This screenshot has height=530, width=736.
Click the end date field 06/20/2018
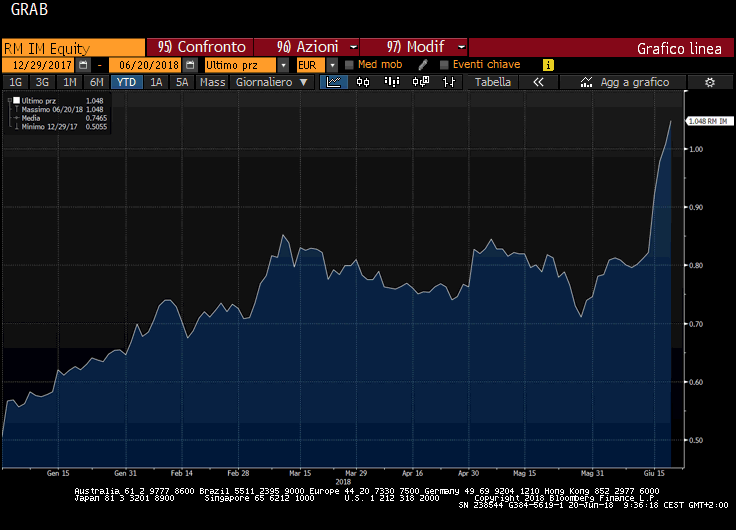pyautogui.click(x=146, y=65)
